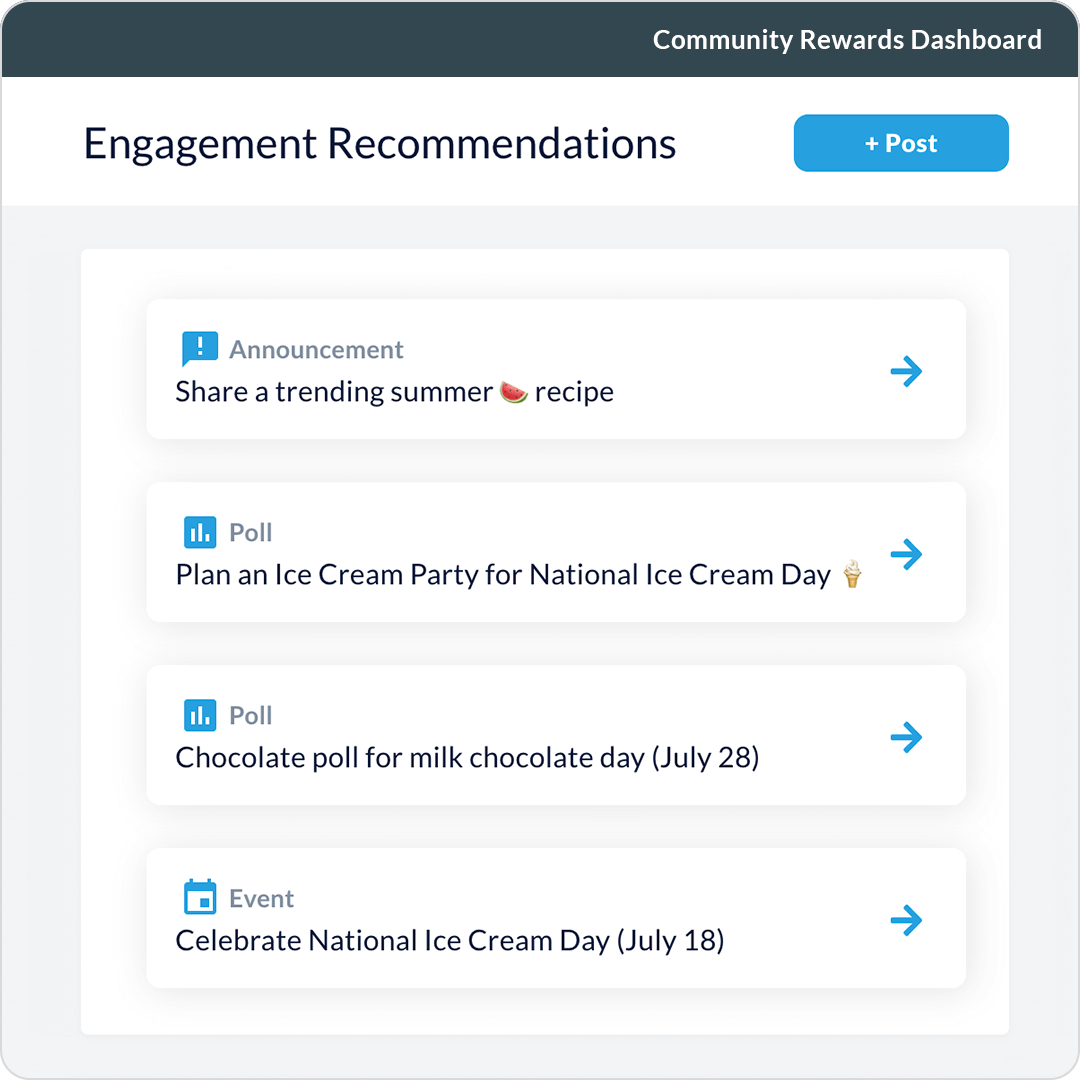1080x1080 pixels.
Task: Select "Plan an Ice Cream Party" recommendation text
Action: tap(503, 575)
